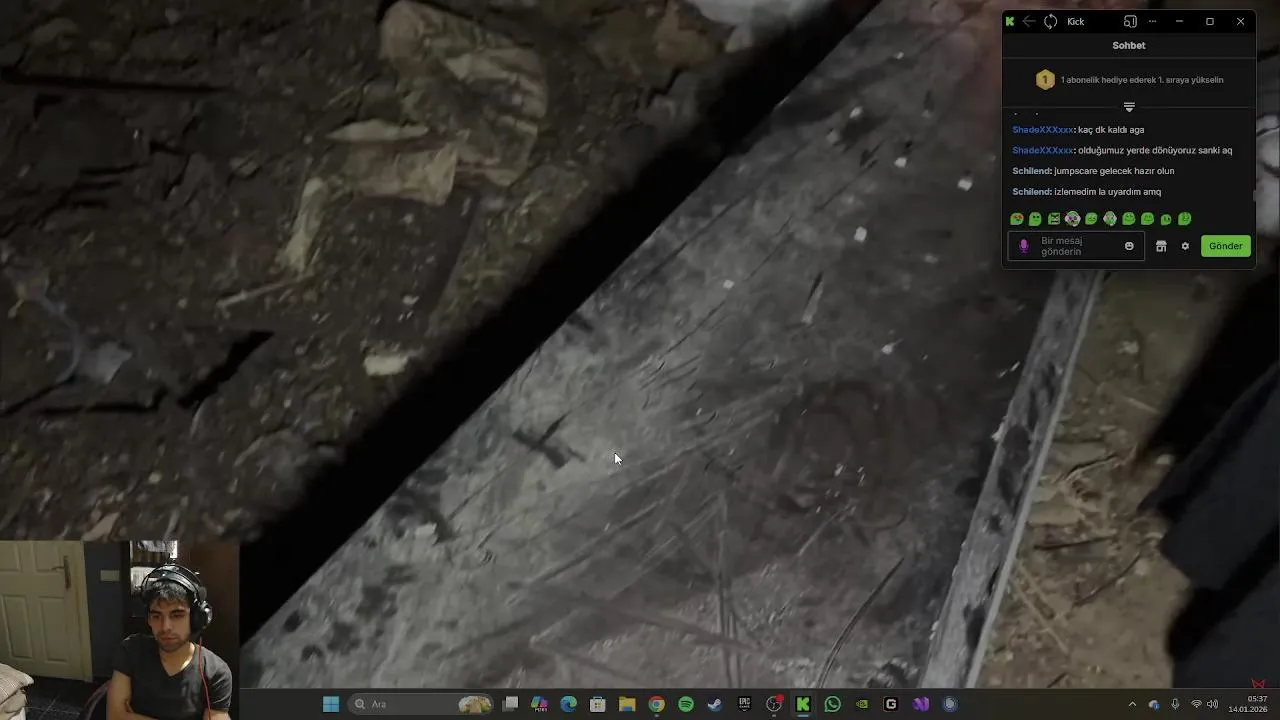Click the purple microphone icon in the message box
This screenshot has width=1280, height=720.
click(x=1023, y=246)
